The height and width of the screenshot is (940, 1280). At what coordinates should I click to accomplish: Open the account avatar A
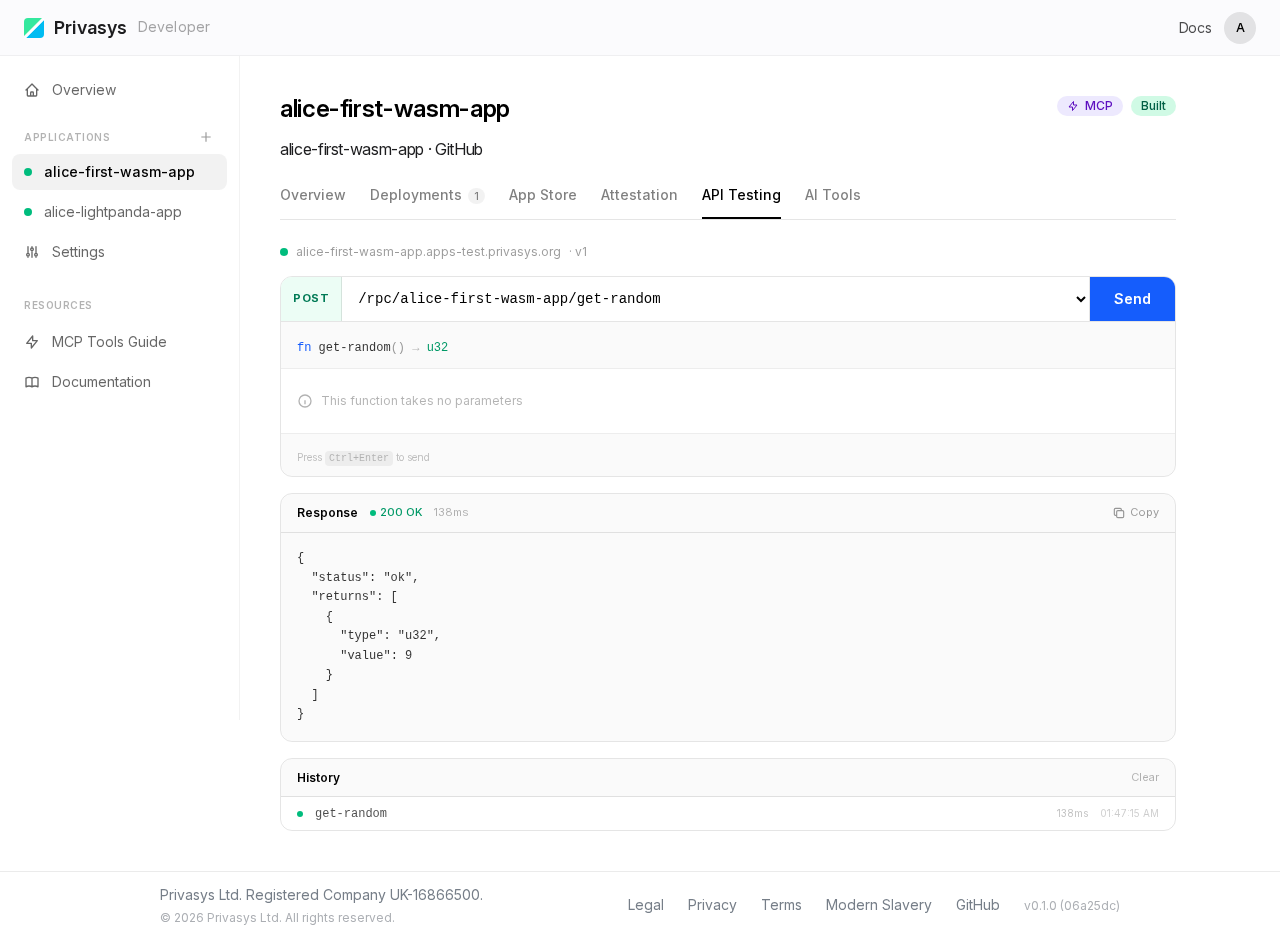(1240, 27)
